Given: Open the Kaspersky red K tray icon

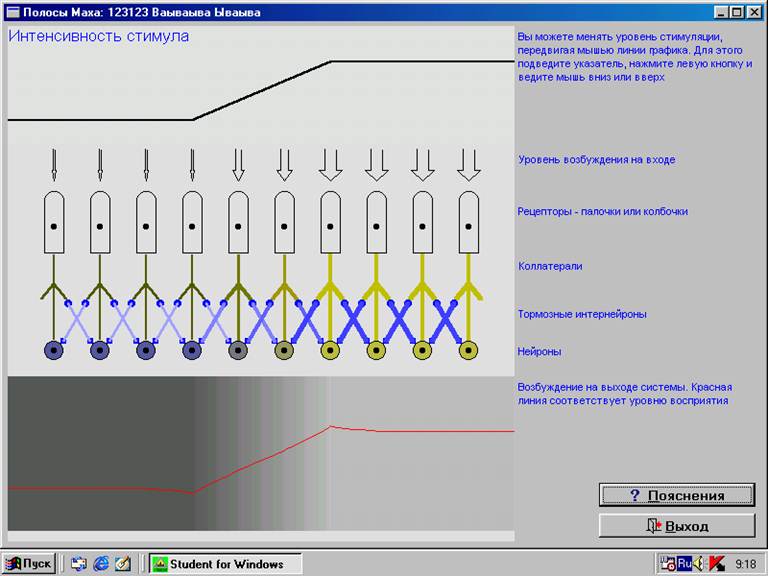Looking at the screenshot, I should [717, 564].
